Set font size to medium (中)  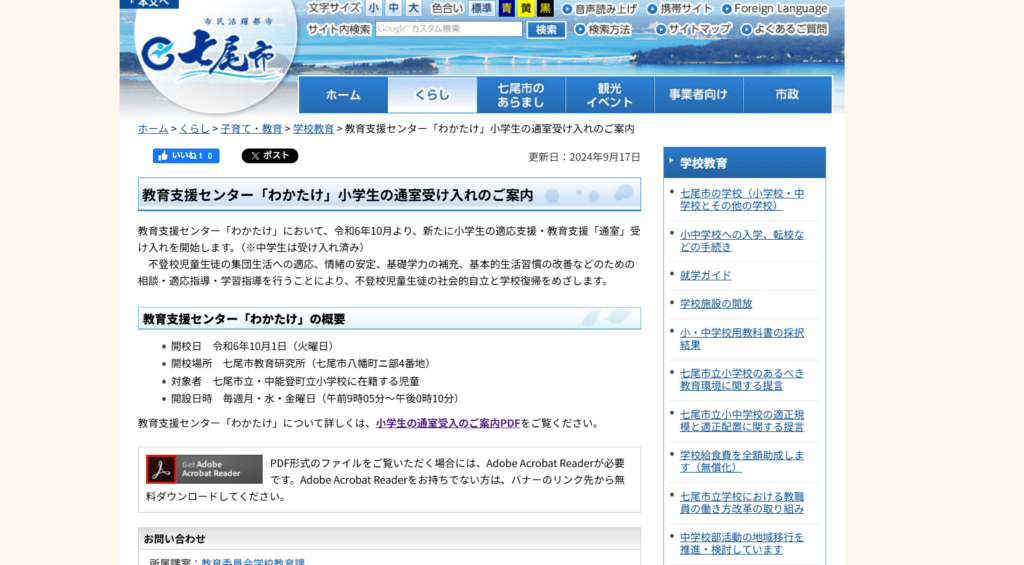pos(393,8)
